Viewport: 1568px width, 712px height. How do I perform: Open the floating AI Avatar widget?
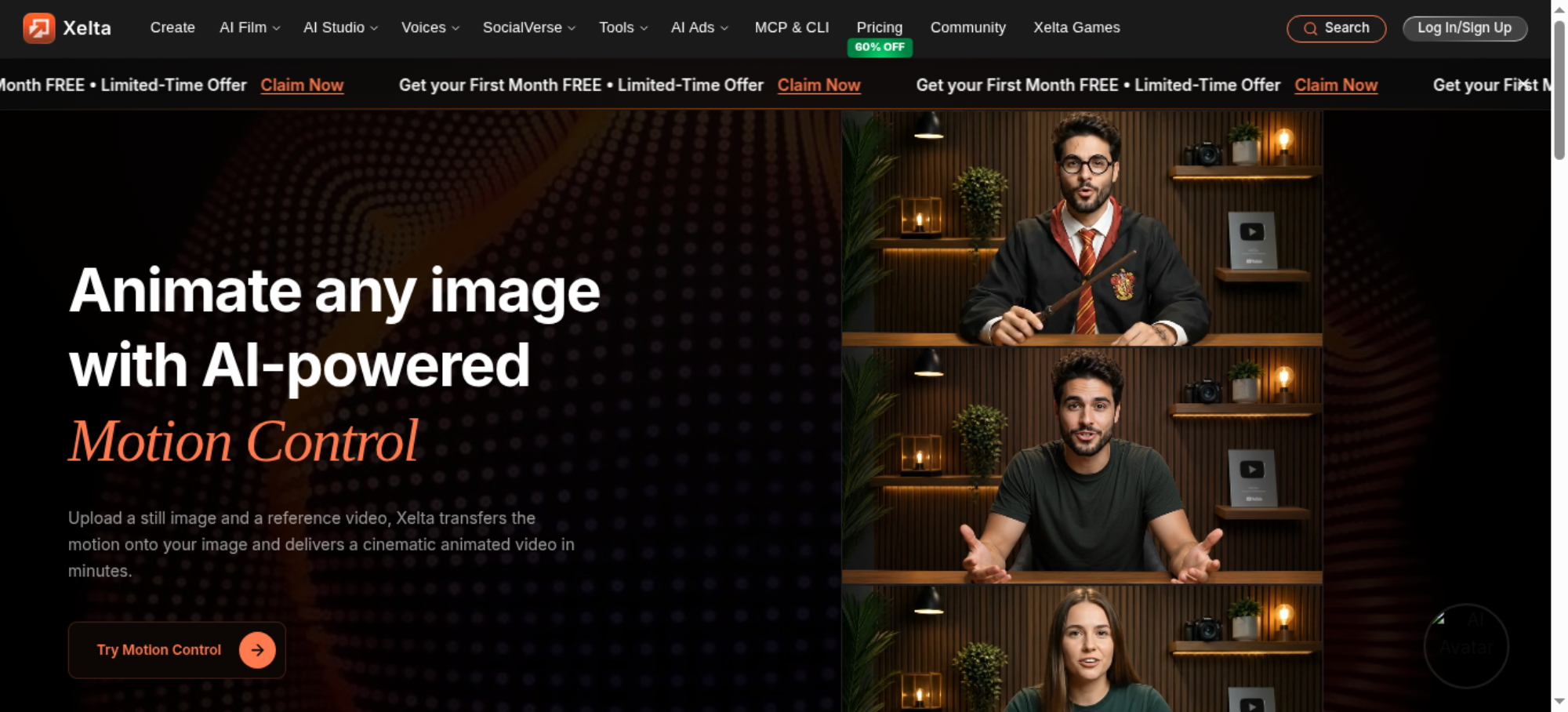(1465, 645)
